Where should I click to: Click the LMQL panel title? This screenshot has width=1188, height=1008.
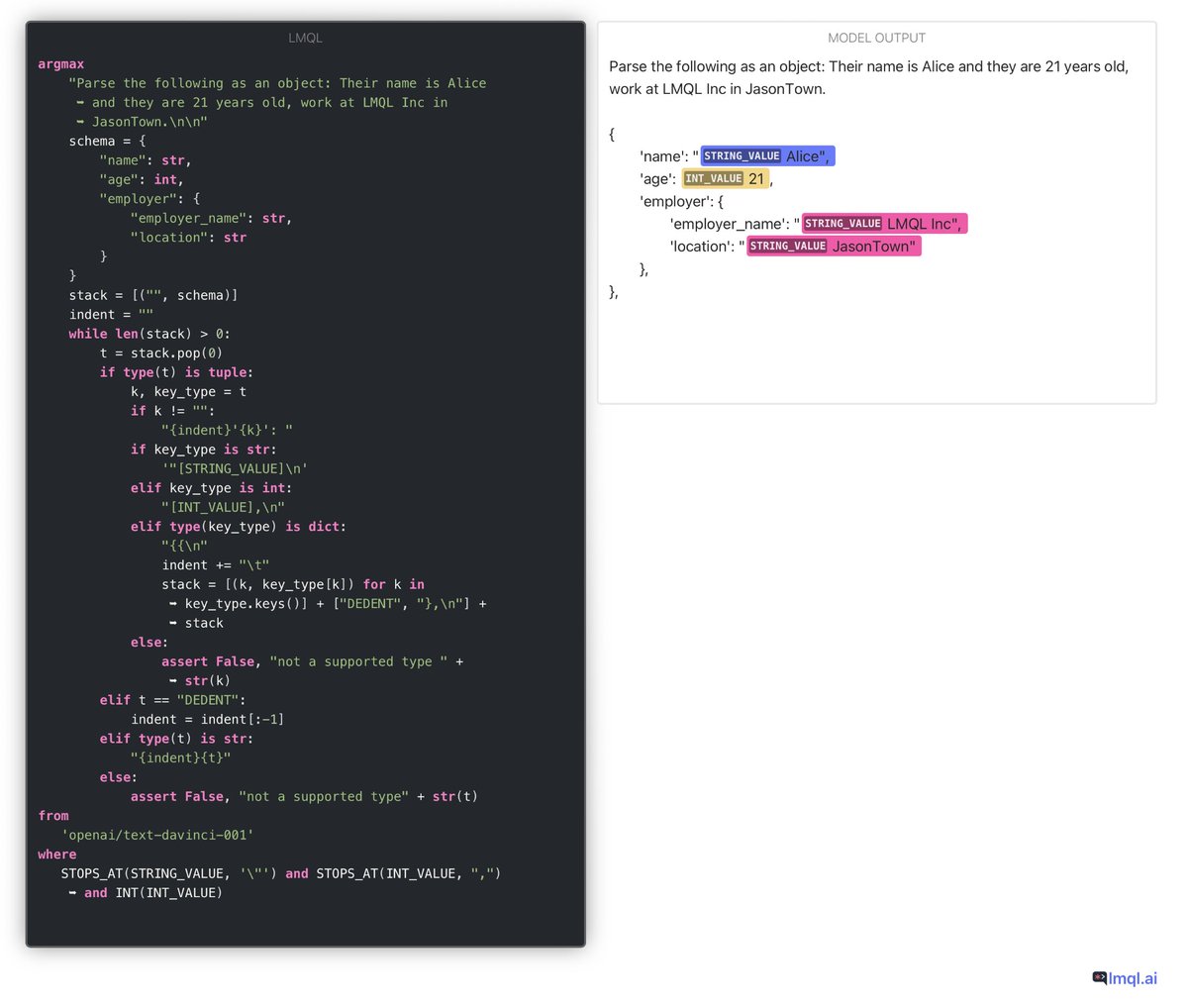tap(305, 38)
